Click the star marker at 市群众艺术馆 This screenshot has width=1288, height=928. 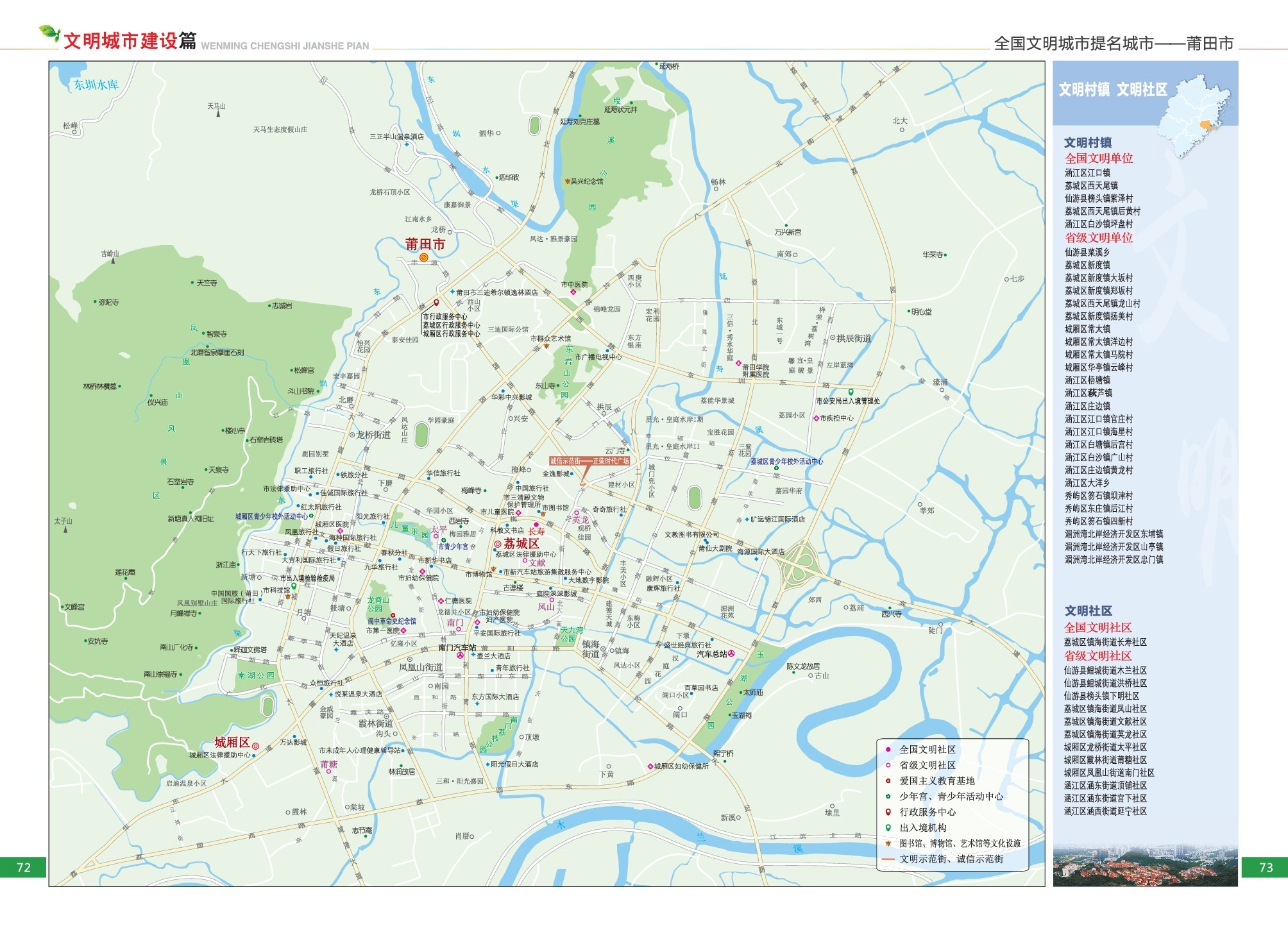tap(547, 346)
